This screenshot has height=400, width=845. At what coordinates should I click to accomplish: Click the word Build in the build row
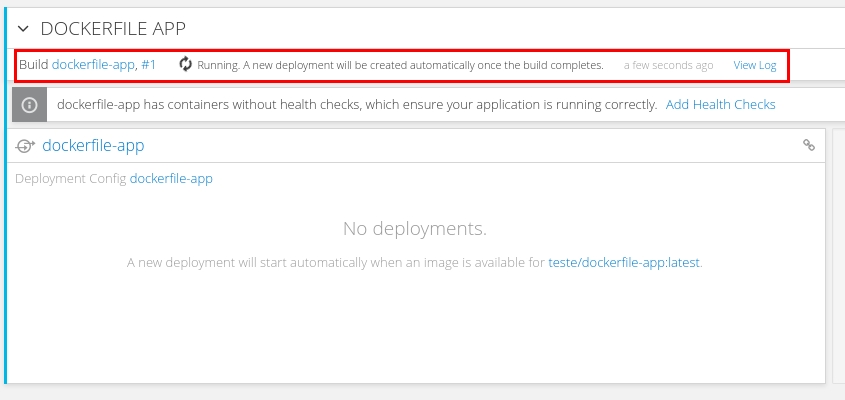tap(33, 65)
